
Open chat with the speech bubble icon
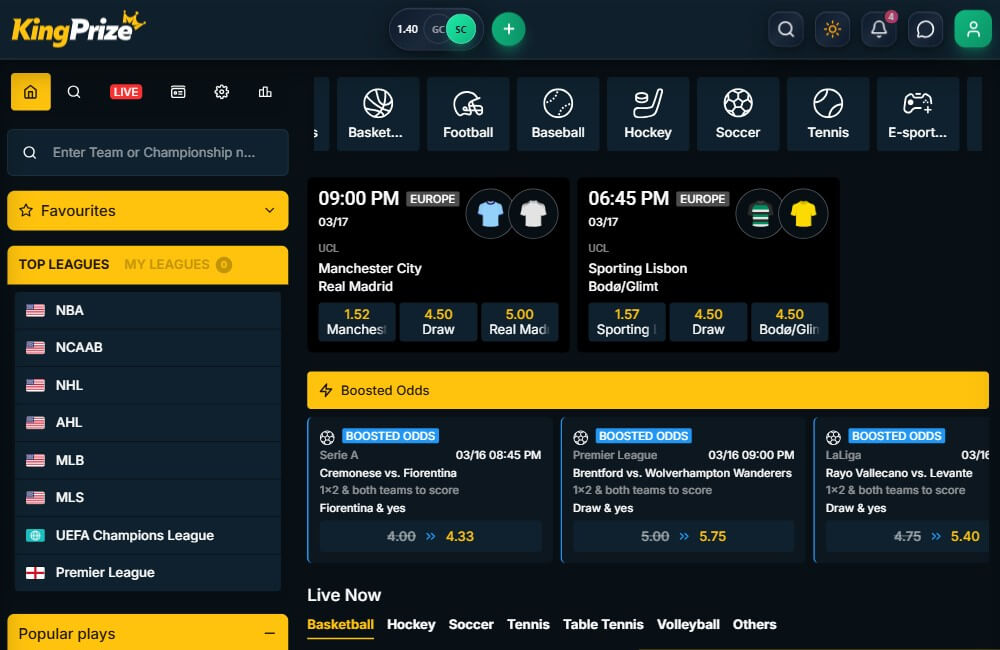tap(925, 28)
